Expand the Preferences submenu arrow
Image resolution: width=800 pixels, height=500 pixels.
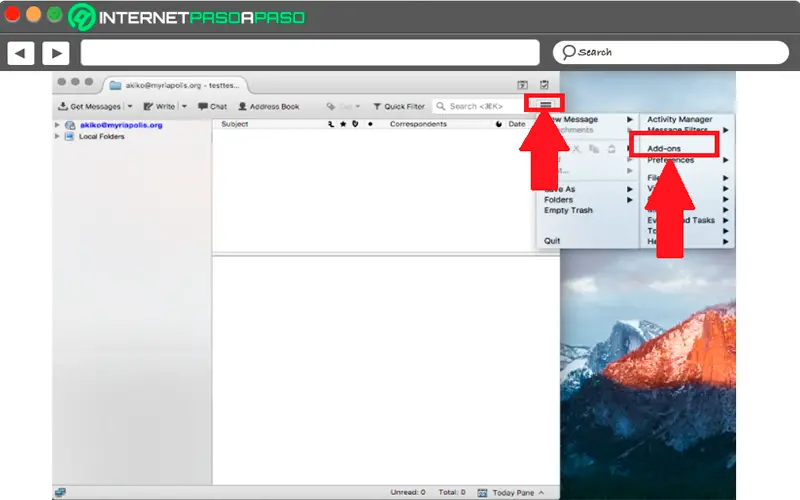point(725,160)
